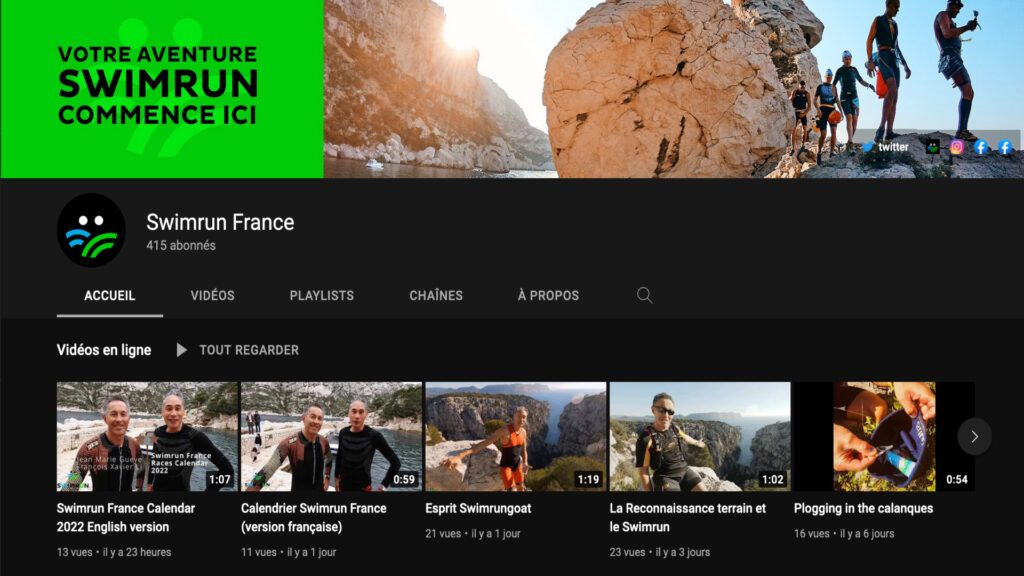Open the 'Calendrier Swimrun France (version française)' title

coord(314,517)
